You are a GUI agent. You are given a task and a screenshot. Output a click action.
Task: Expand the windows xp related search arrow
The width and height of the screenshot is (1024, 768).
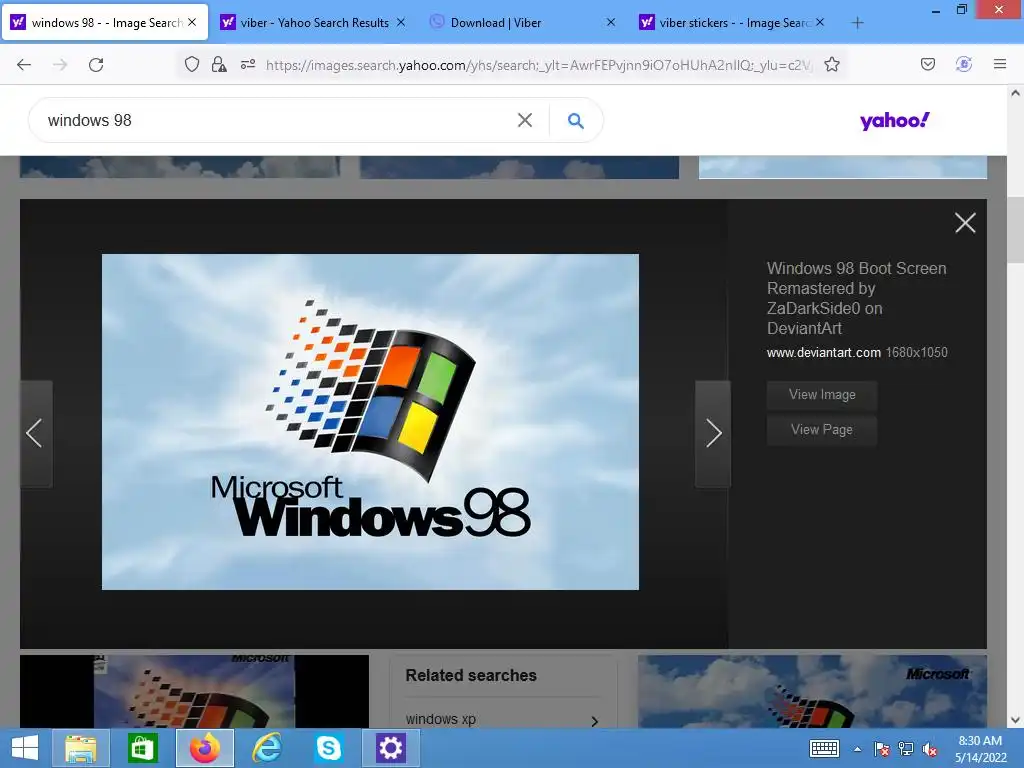tap(594, 721)
